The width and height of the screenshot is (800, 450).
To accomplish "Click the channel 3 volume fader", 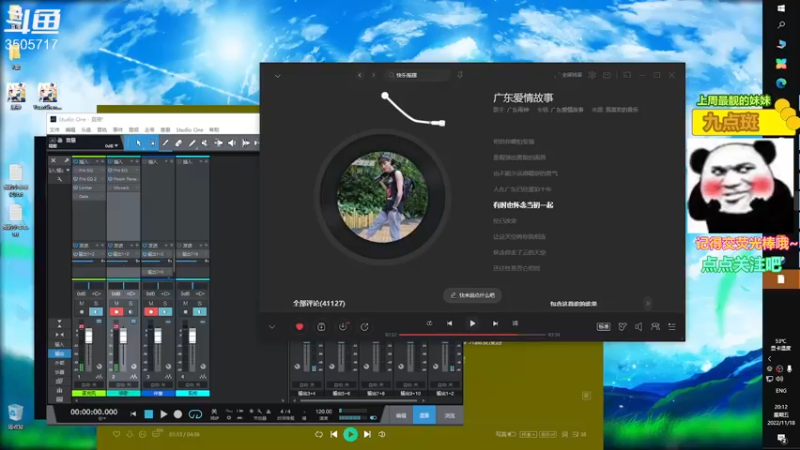I will [x=158, y=336].
